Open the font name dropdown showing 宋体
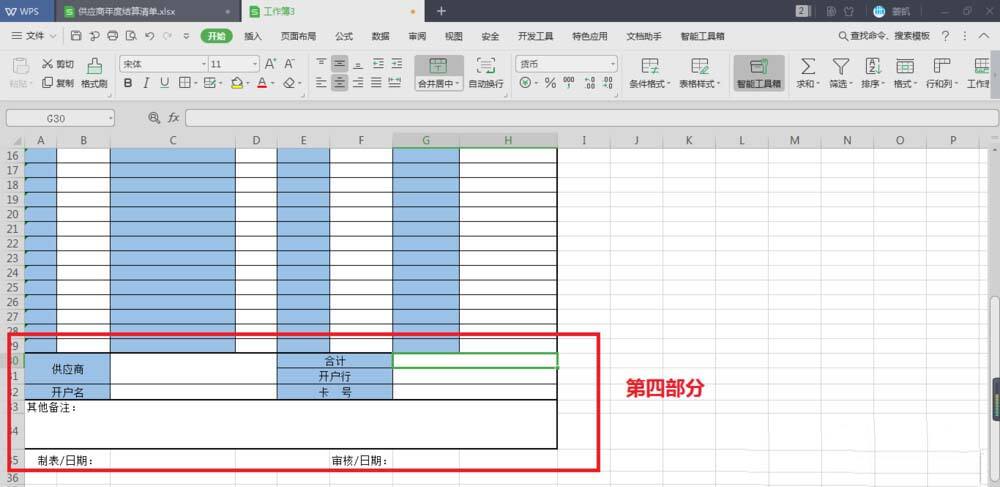1000x487 pixels. coord(160,64)
